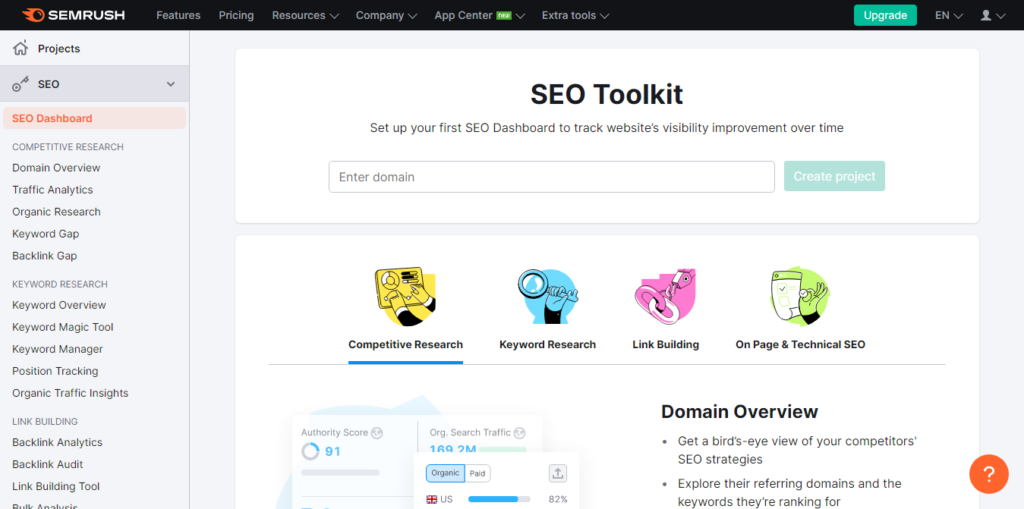
Task: Click the Create project button
Action: (x=834, y=176)
